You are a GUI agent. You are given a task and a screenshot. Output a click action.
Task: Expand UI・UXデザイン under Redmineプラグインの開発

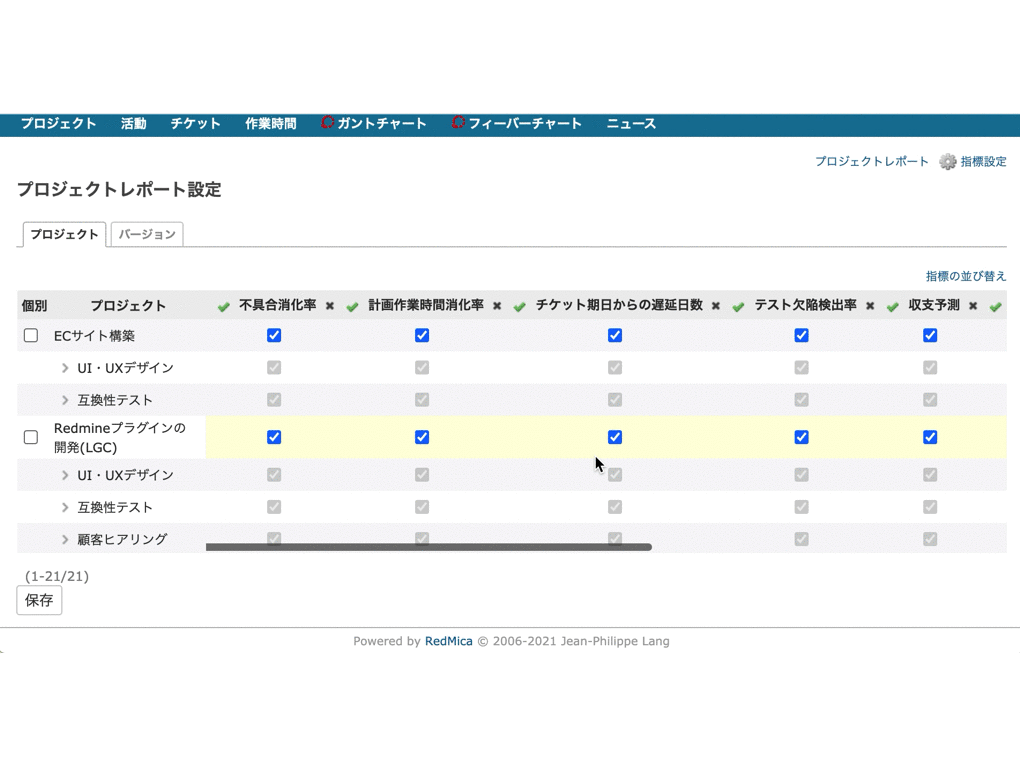click(64, 476)
